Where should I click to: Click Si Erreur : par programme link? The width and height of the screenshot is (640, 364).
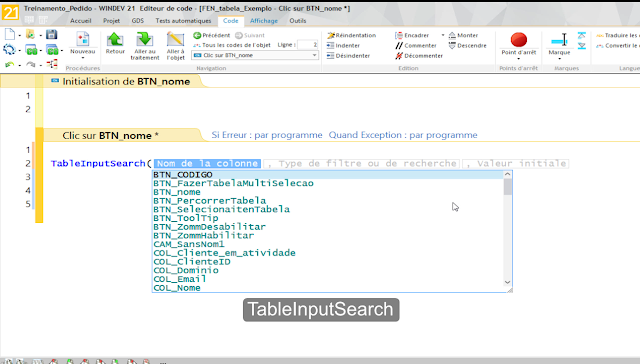coord(267,135)
